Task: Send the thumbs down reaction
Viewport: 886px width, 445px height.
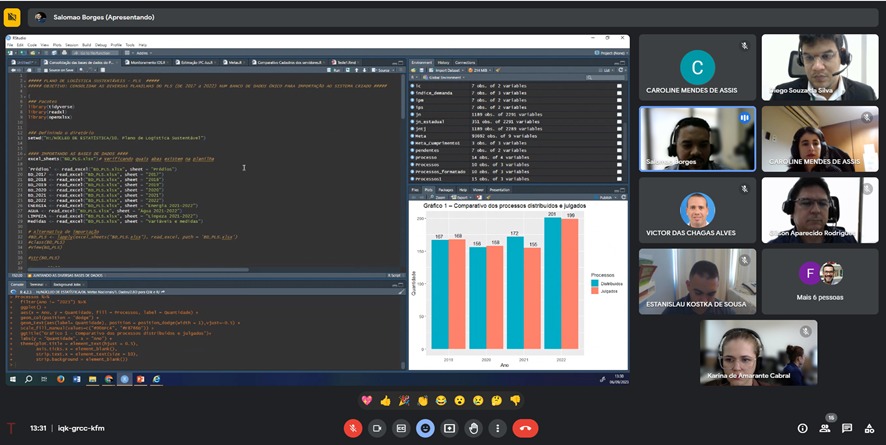Action: pos(515,400)
